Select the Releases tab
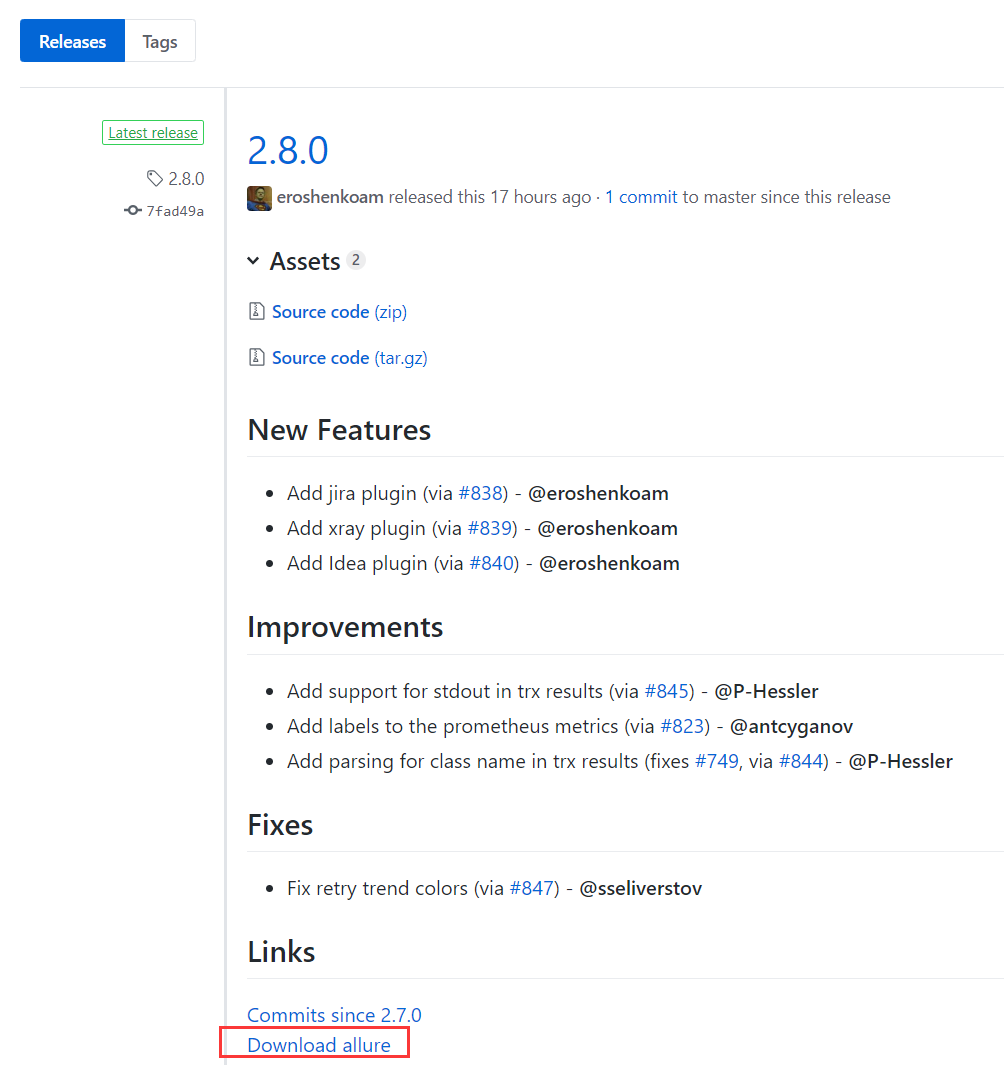 pos(72,42)
